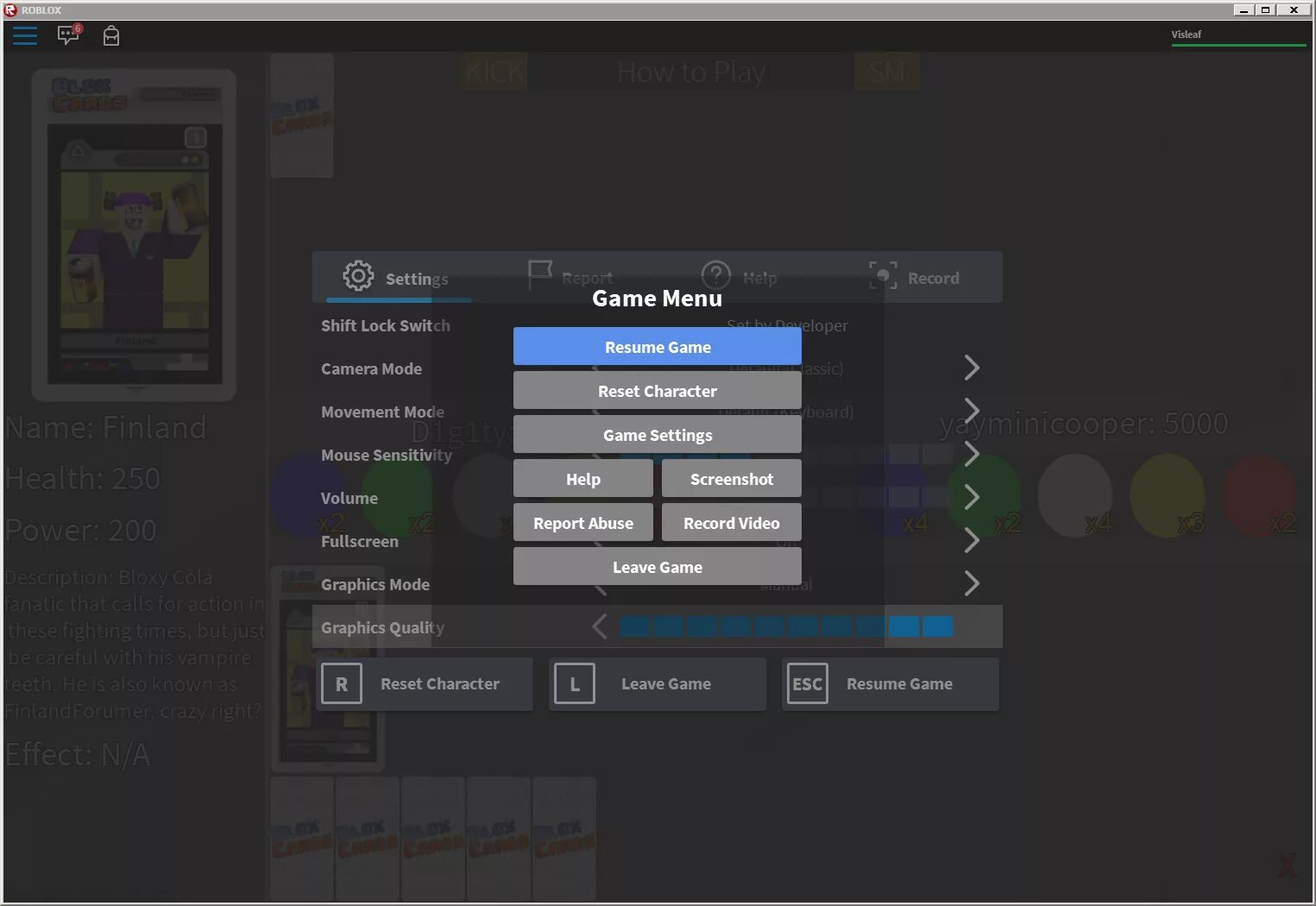Viewport: 1316px width, 906px height.
Task: Click the Record camera icon
Action: [883, 275]
